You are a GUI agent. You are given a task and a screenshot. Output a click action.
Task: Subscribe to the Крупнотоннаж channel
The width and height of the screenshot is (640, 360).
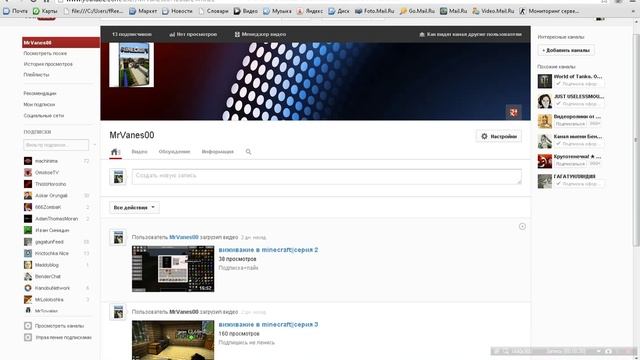571,164
